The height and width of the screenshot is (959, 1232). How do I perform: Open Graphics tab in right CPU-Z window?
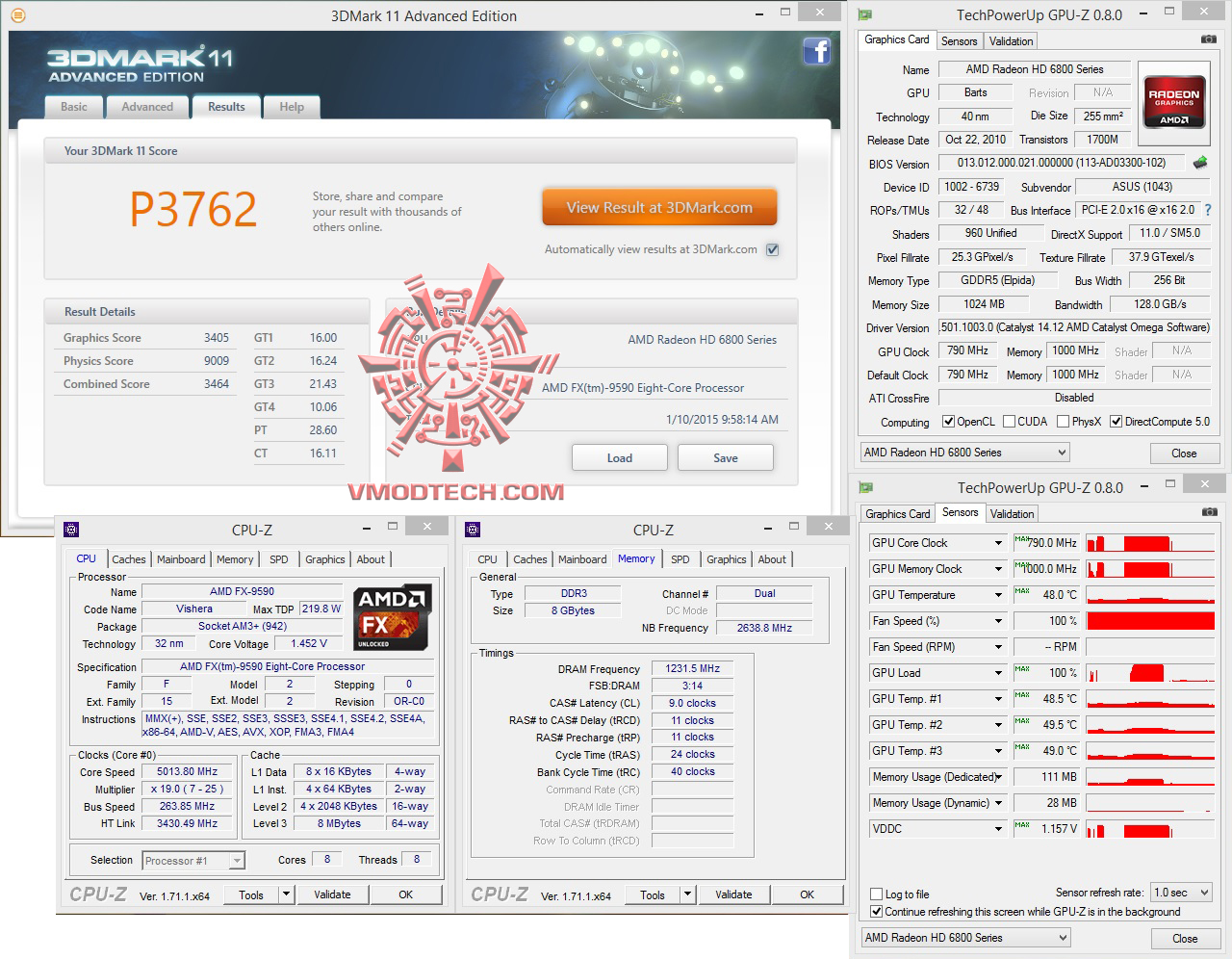(727, 559)
